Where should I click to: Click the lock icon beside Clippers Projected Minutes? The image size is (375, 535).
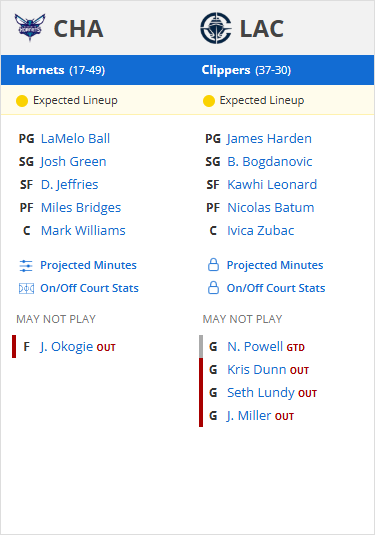point(213,265)
